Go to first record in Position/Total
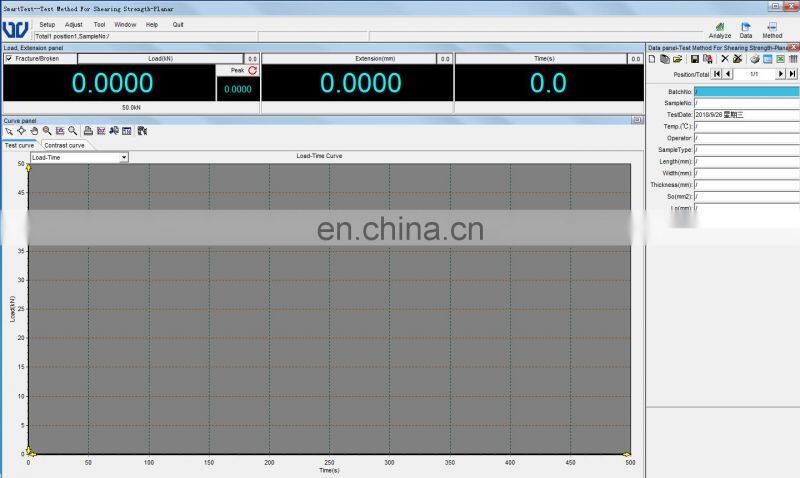This screenshot has width=800, height=478. click(717, 74)
